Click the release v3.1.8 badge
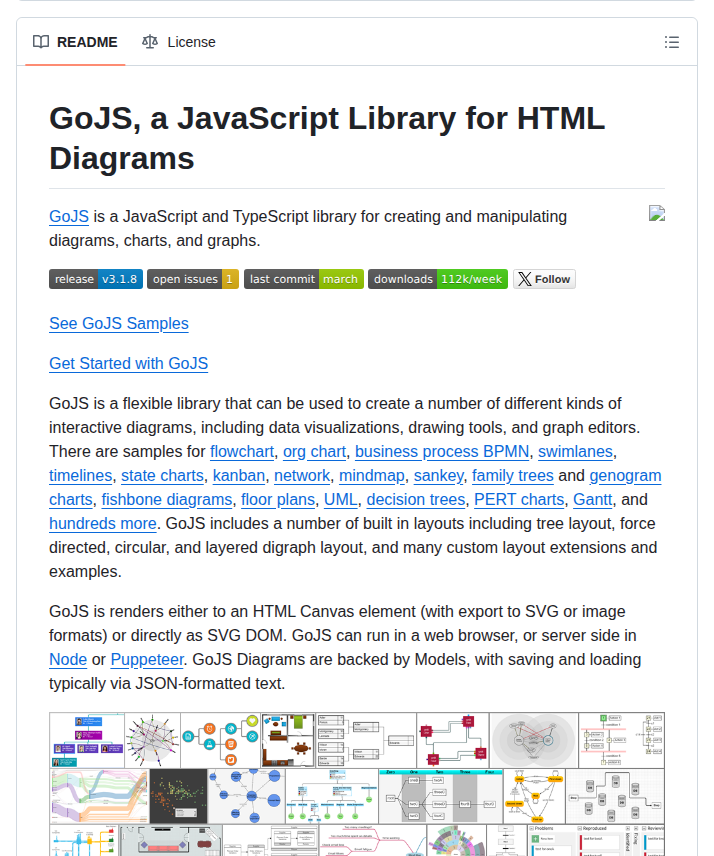Screen dimensions: 714x856 click(x=96, y=279)
